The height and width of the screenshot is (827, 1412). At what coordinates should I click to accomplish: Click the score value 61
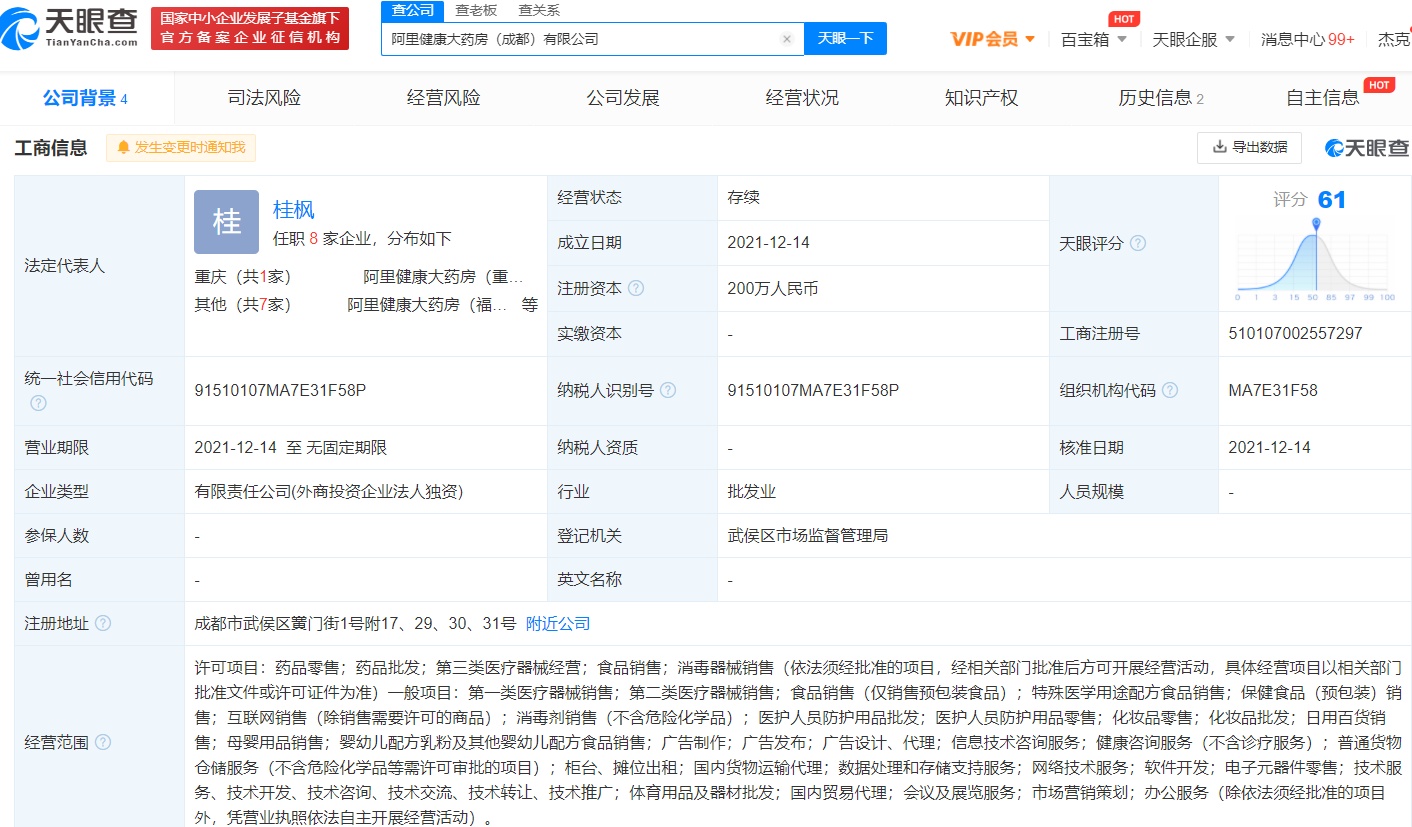pos(1332,199)
